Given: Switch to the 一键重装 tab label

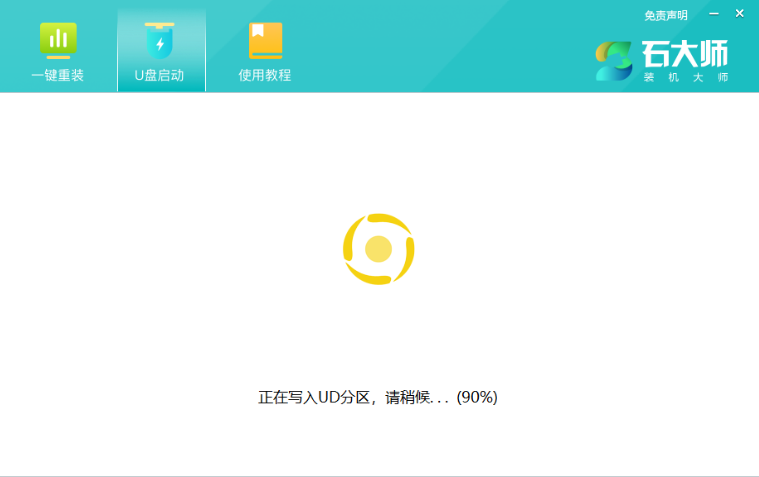Looking at the screenshot, I should coord(58,75).
